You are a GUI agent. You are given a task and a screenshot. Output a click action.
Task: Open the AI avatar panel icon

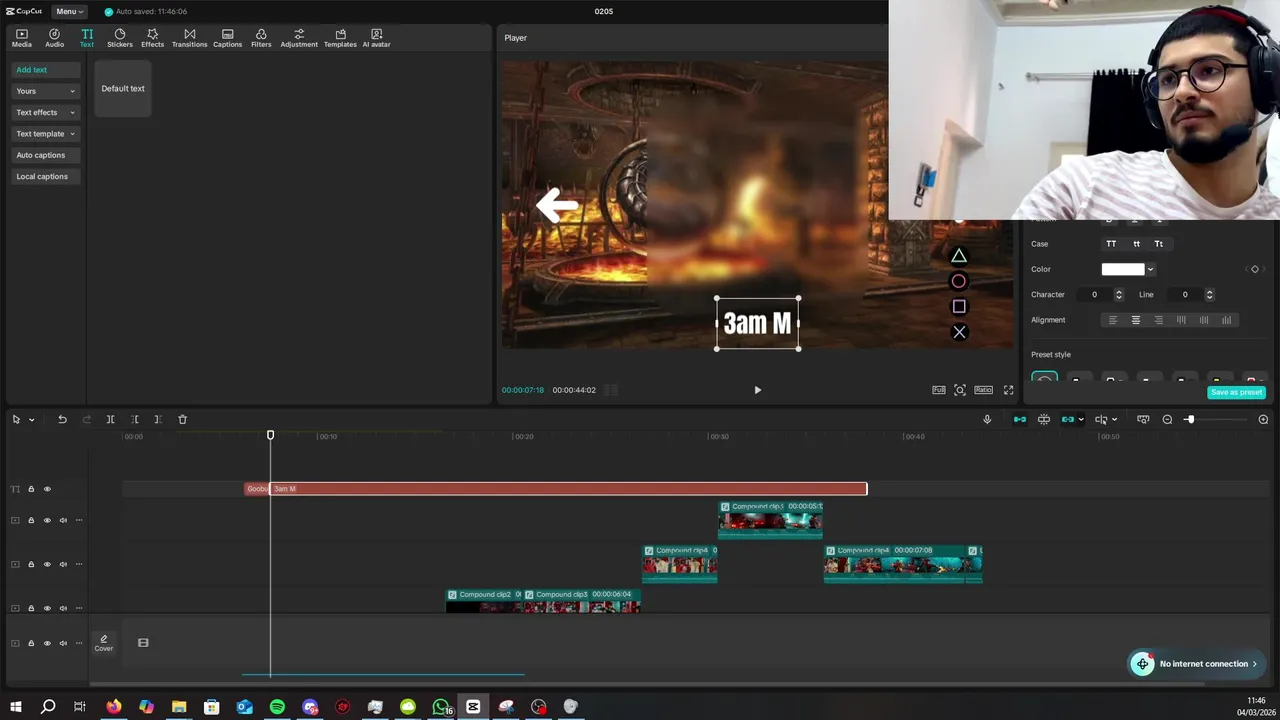pyautogui.click(x=376, y=38)
